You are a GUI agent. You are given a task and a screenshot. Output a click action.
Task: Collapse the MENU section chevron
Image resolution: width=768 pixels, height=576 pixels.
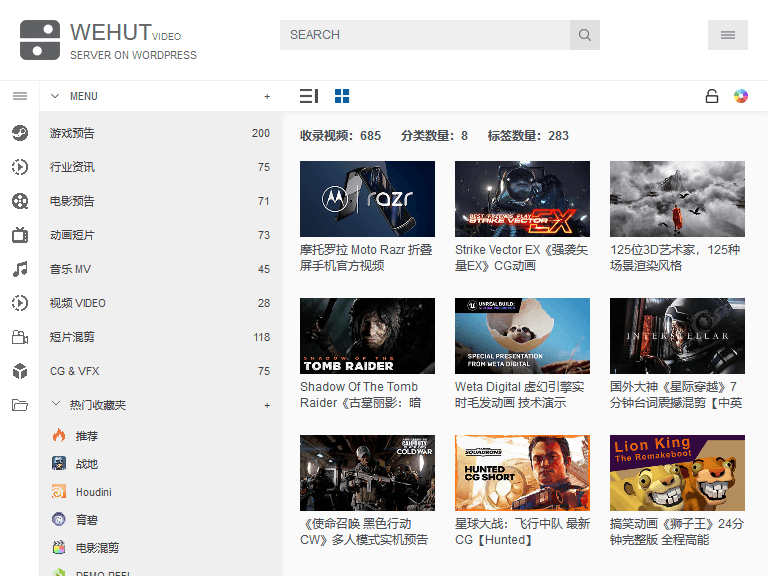pos(55,96)
